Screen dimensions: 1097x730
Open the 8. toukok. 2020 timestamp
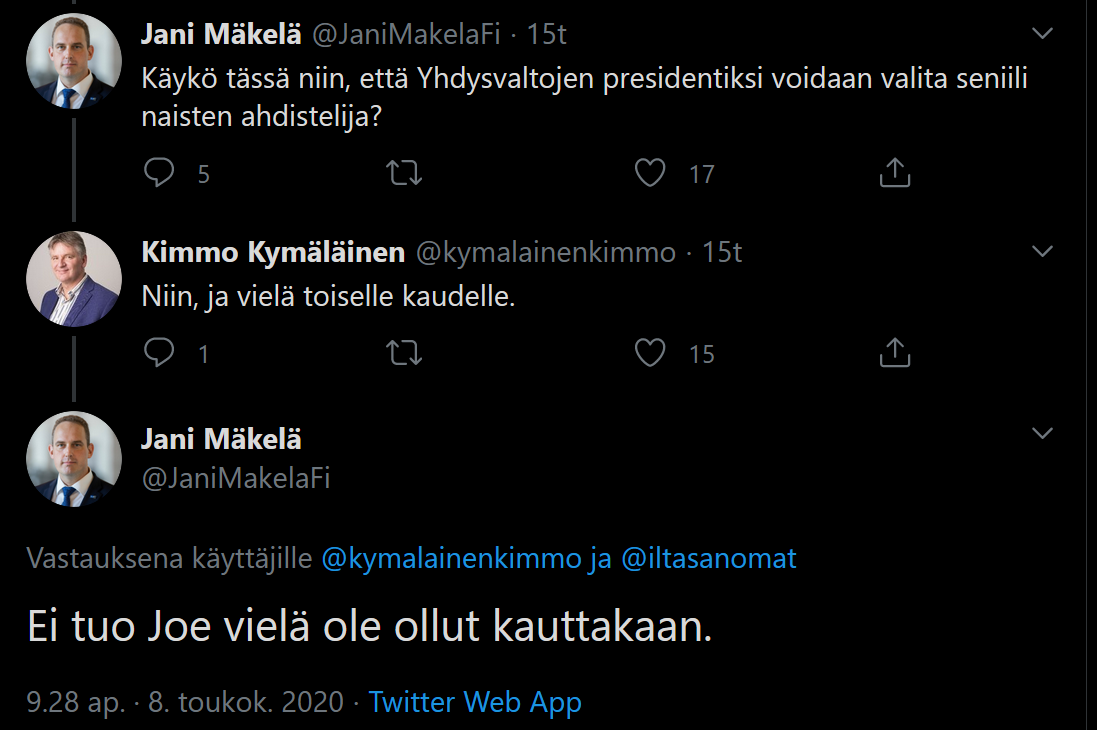pyautogui.click(x=246, y=702)
